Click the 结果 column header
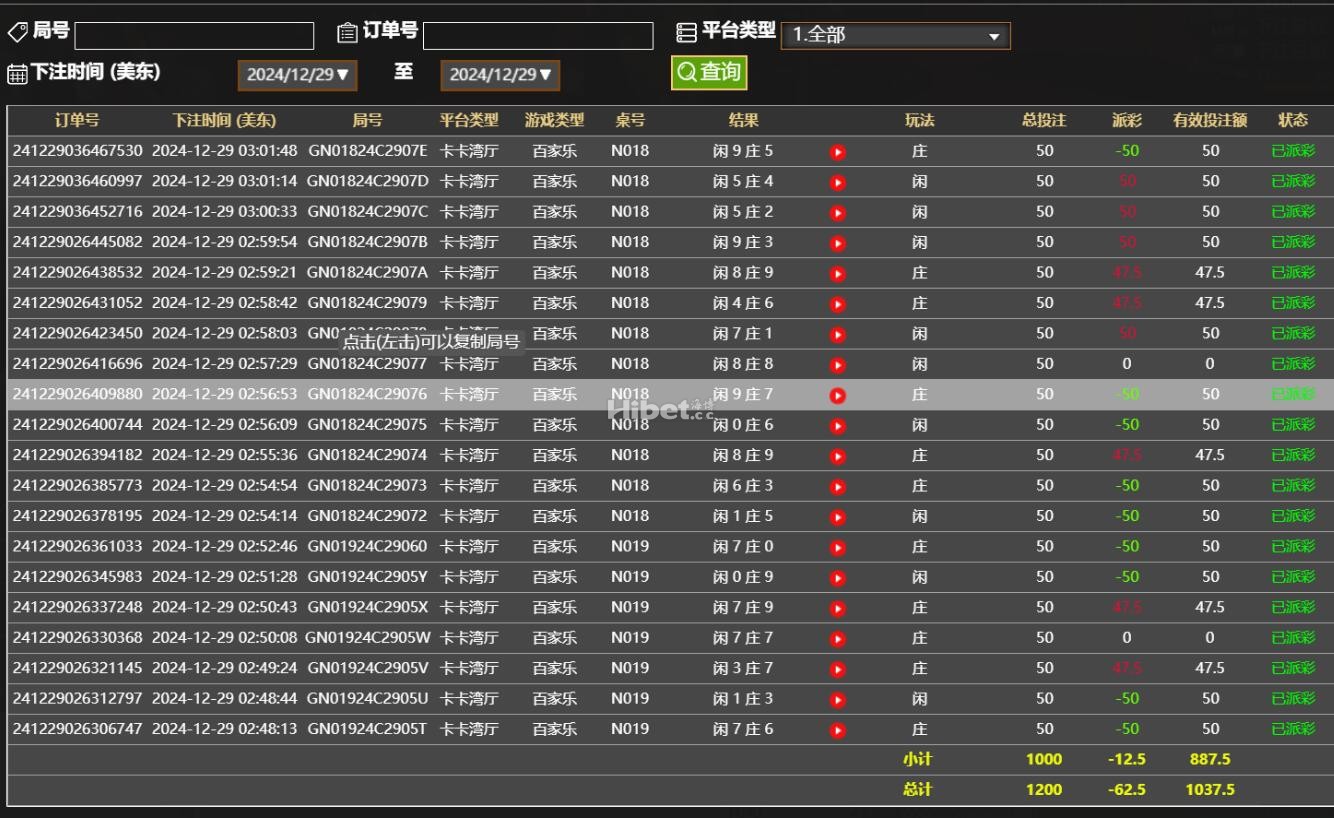This screenshot has width=1334, height=818. (x=743, y=120)
